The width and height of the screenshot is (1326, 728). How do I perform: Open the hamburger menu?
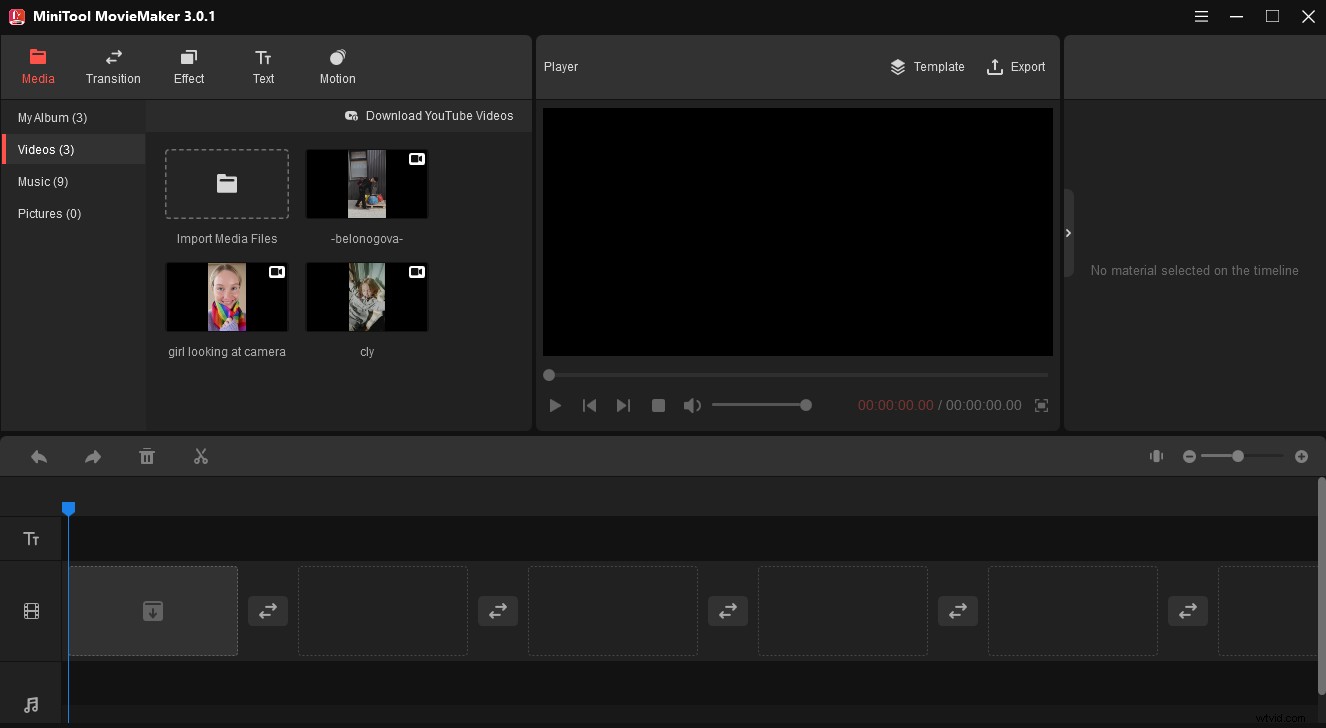(x=1201, y=16)
